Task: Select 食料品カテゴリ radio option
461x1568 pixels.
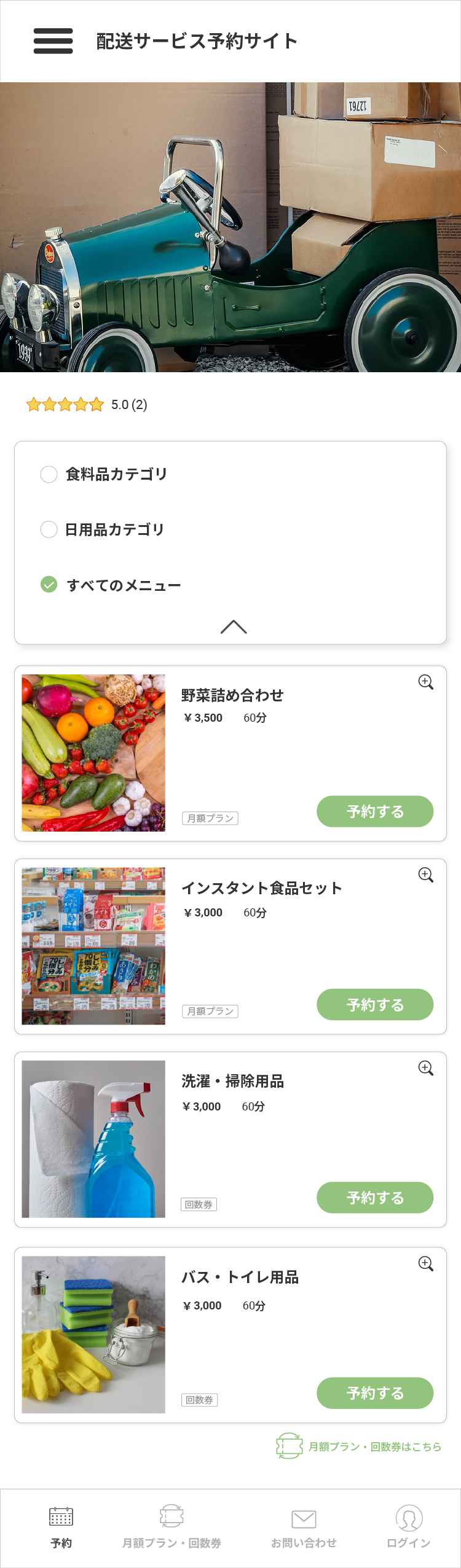Action: (49, 474)
